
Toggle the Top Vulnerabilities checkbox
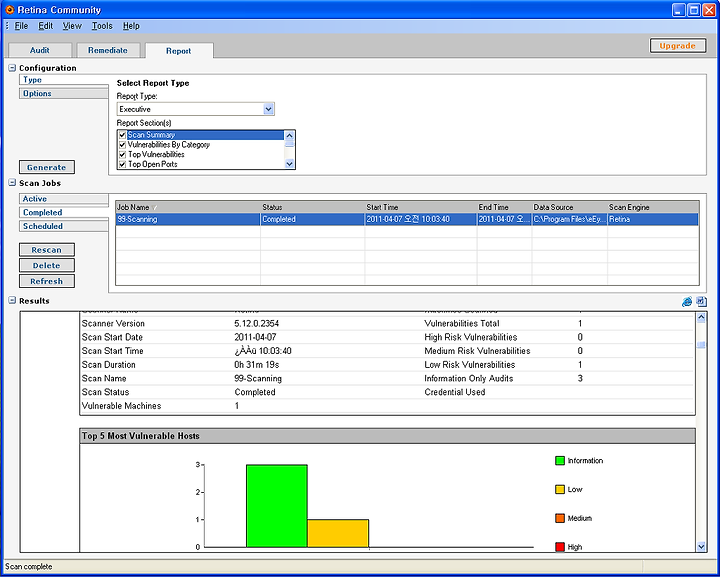click(x=122, y=154)
